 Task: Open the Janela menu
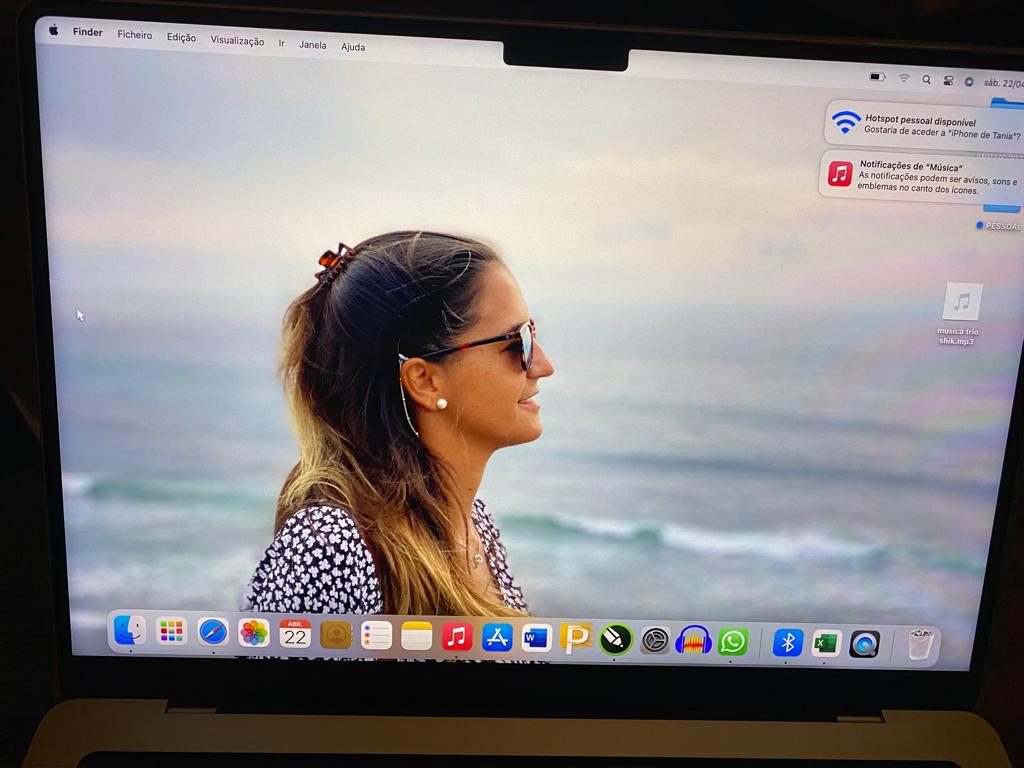tap(312, 45)
